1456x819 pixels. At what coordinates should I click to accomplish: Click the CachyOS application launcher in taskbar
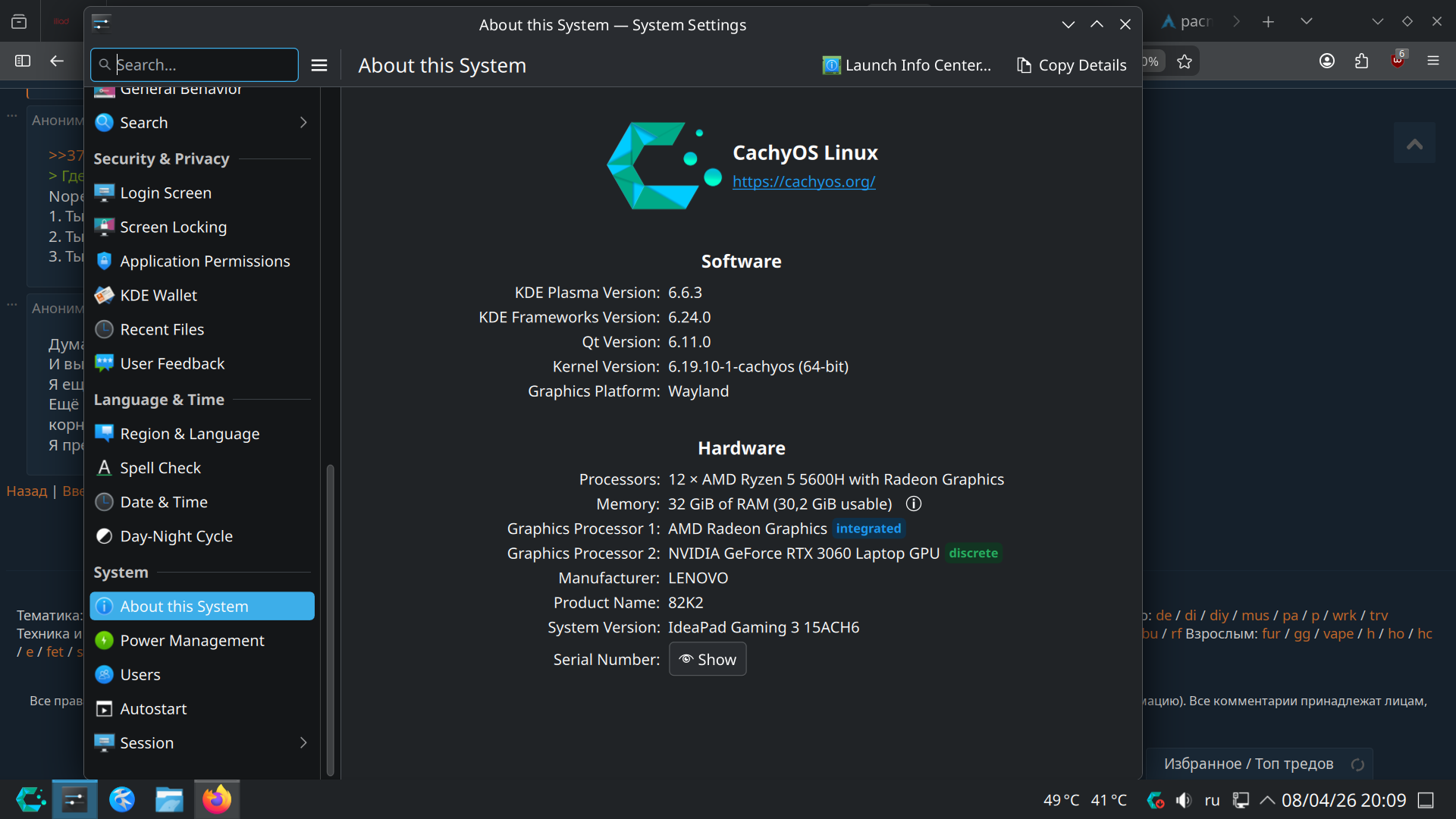point(31,799)
